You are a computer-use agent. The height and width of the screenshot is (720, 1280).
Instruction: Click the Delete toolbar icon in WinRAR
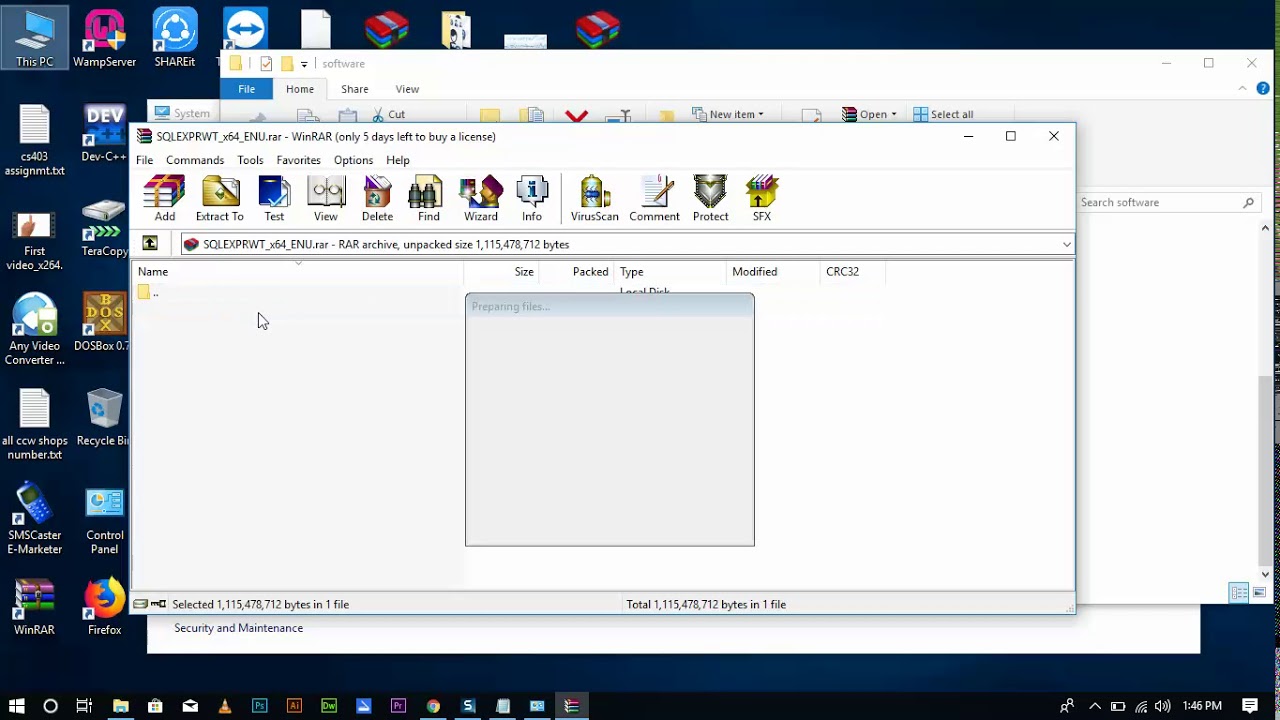(377, 198)
